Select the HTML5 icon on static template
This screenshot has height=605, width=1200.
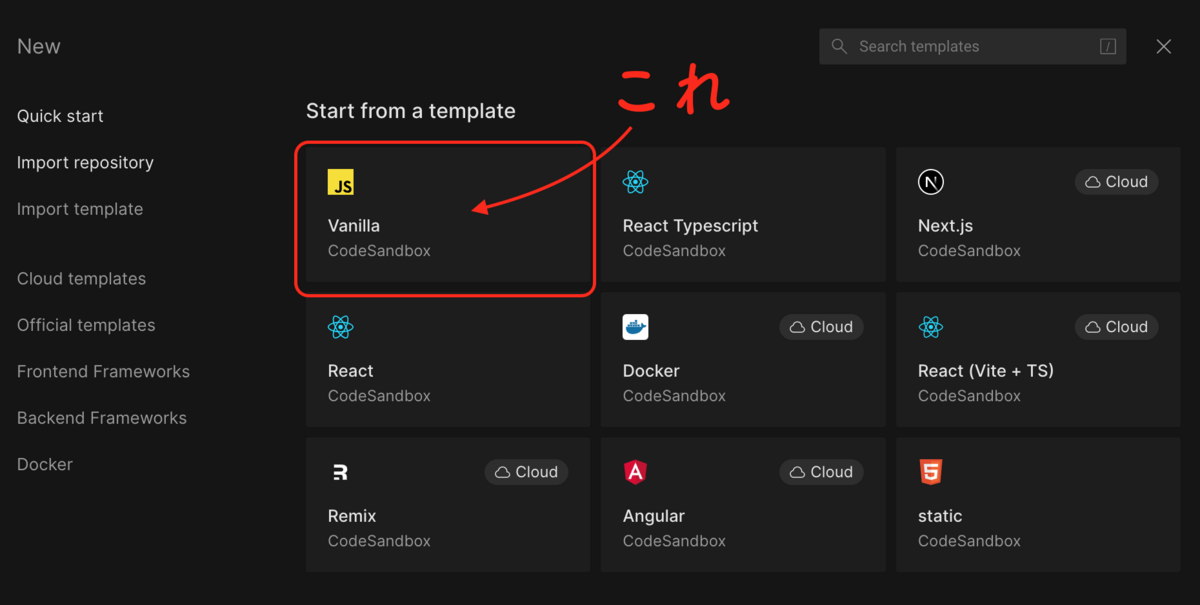coord(931,471)
